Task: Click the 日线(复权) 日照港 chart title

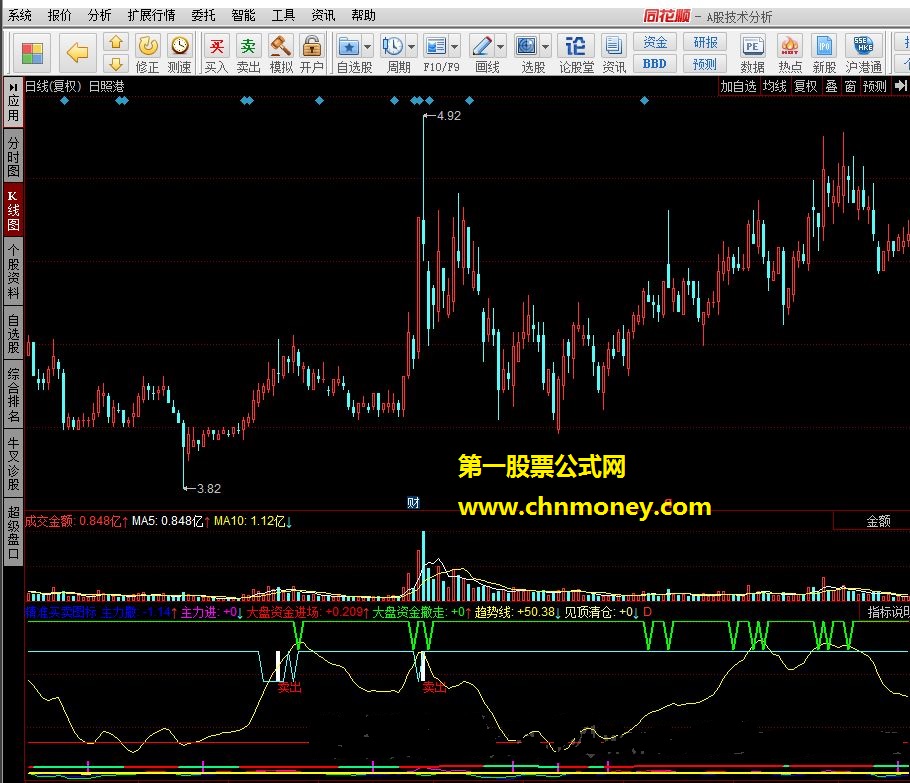Action: point(75,86)
